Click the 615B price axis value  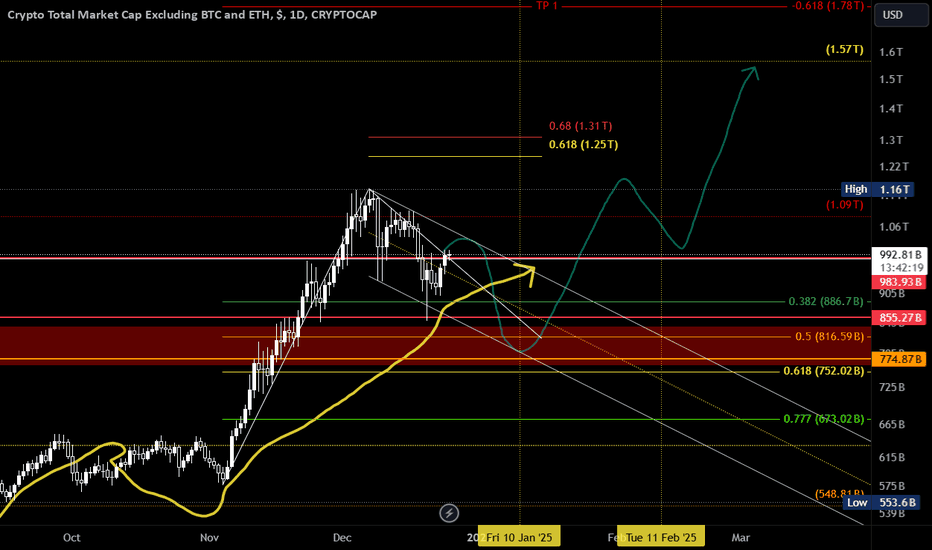892,458
